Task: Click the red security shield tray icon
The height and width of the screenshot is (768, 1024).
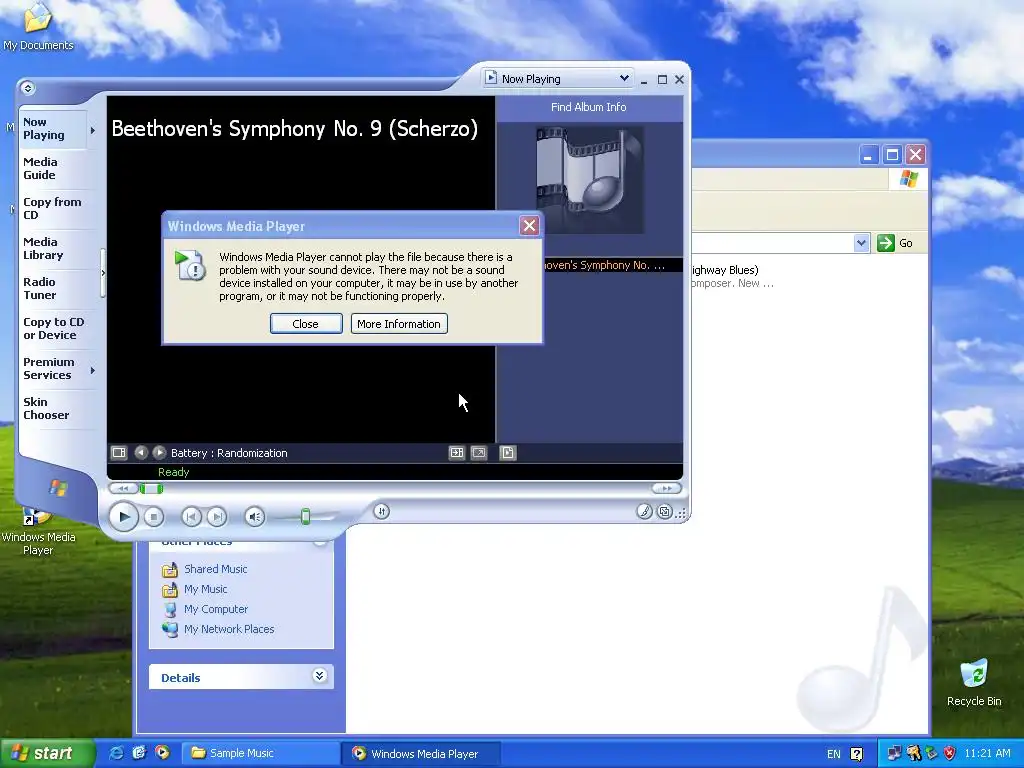Action: (950, 754)
